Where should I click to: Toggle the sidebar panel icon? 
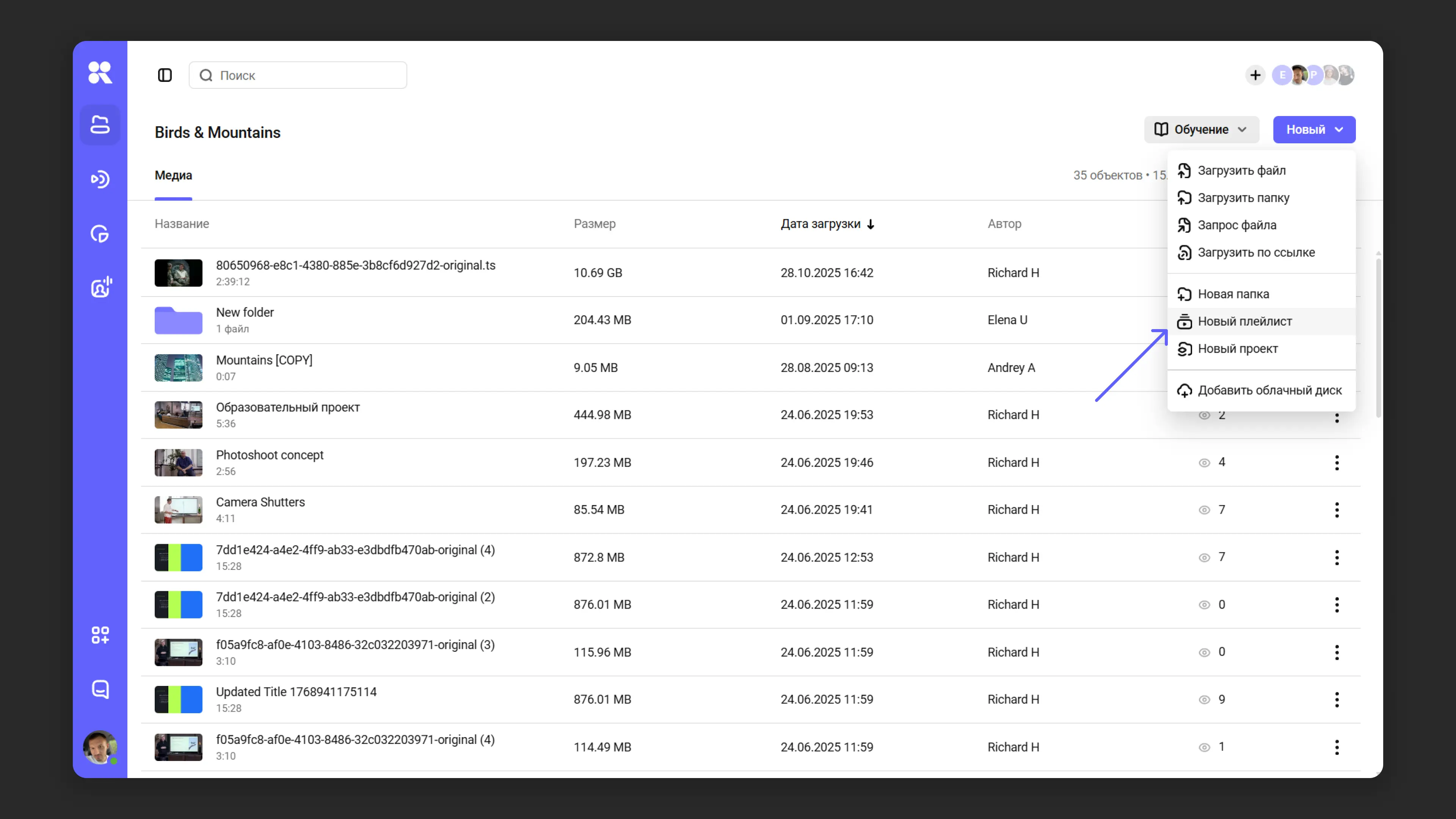pos(165,75)
